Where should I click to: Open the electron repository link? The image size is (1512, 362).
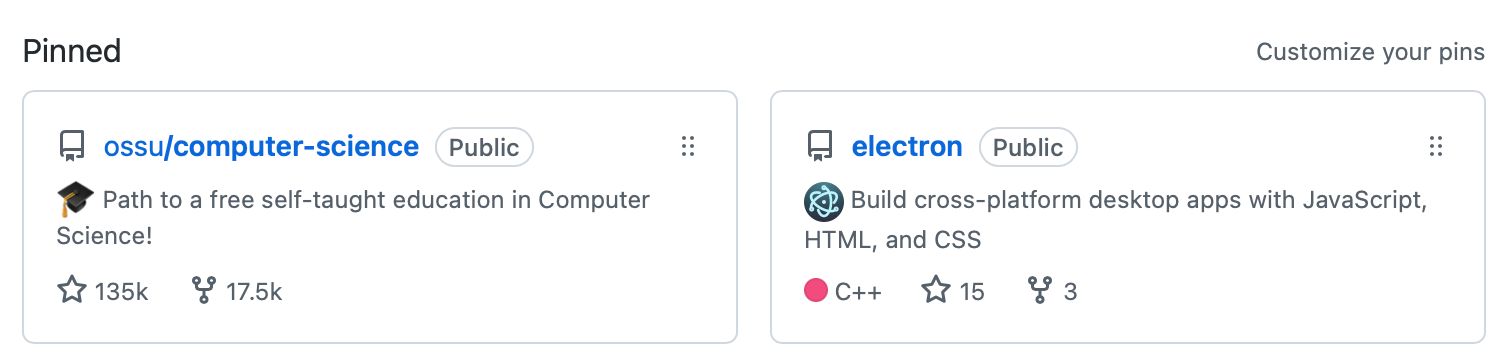click(x=907, y=147)
